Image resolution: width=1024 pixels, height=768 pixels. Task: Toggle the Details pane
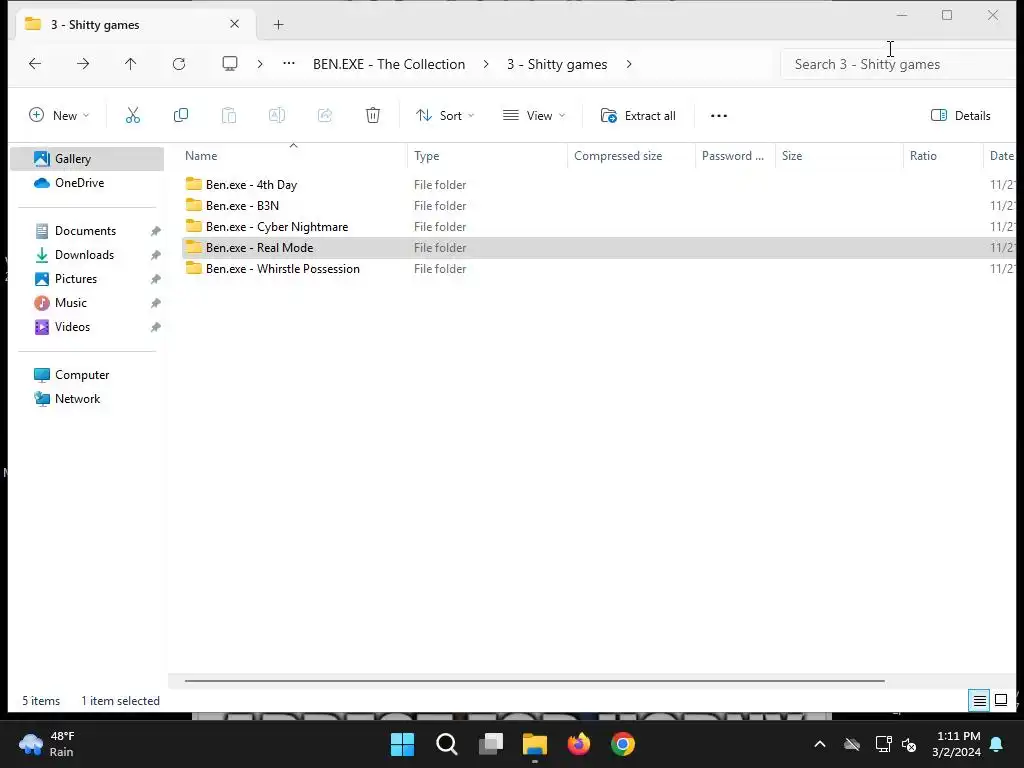pyautogui.click(x=961, y=116)
